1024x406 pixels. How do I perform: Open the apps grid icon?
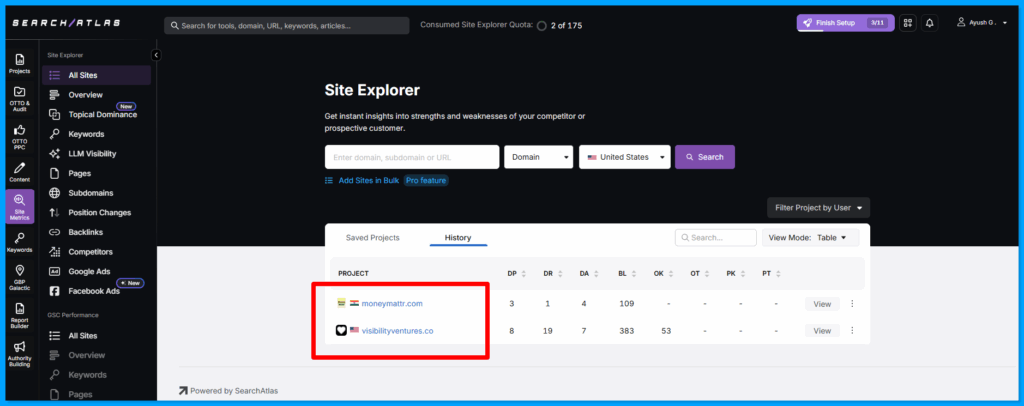907,23
